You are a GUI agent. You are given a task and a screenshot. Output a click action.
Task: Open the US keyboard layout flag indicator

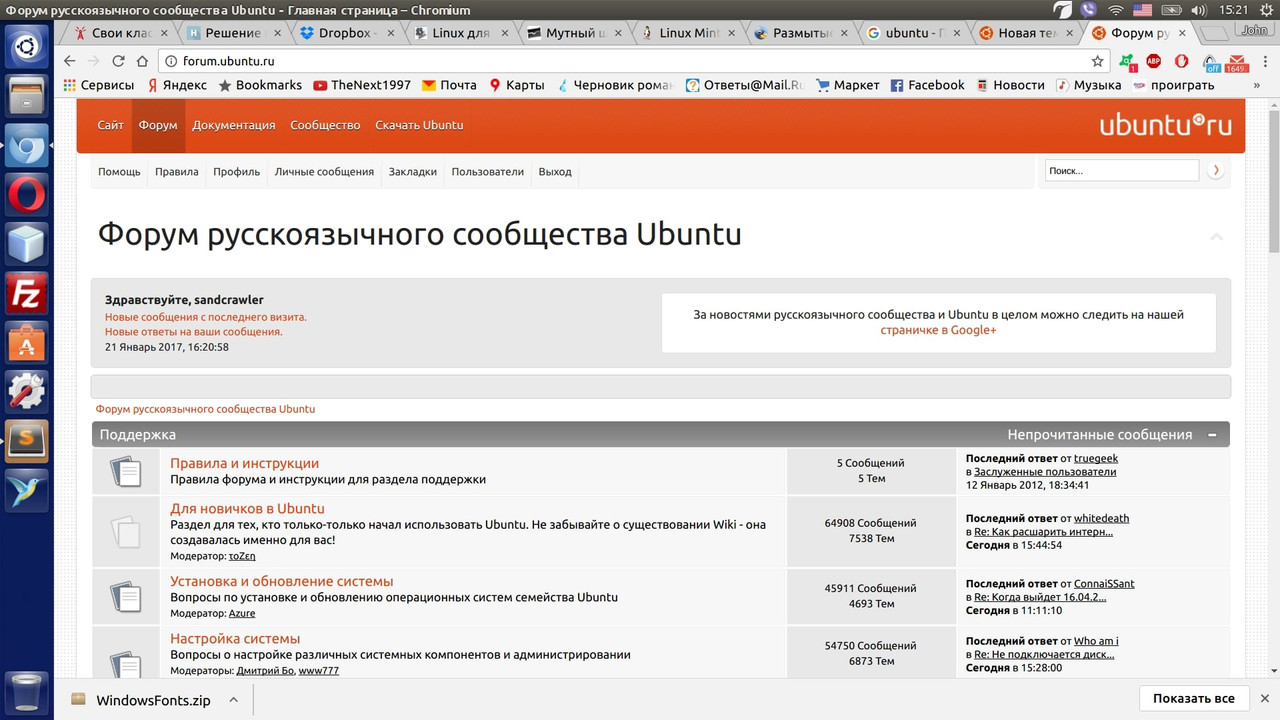point(1142,10)
